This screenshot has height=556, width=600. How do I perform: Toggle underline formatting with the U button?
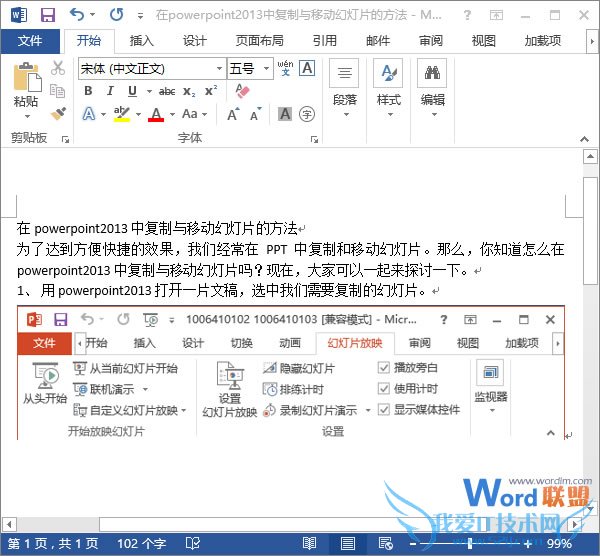[133, 91]
